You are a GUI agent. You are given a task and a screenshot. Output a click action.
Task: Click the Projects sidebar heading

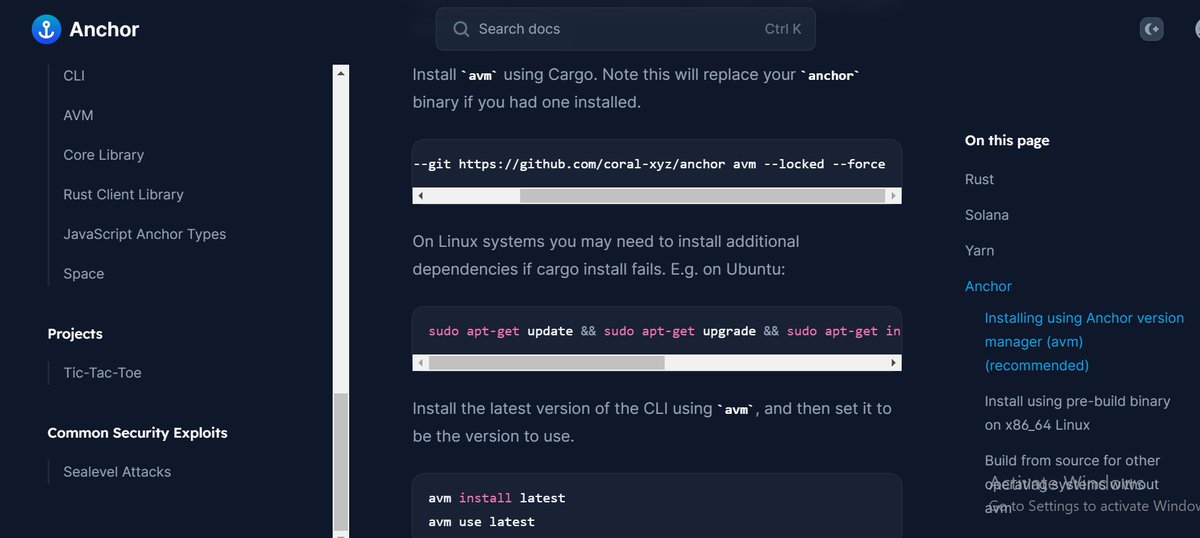75,334
